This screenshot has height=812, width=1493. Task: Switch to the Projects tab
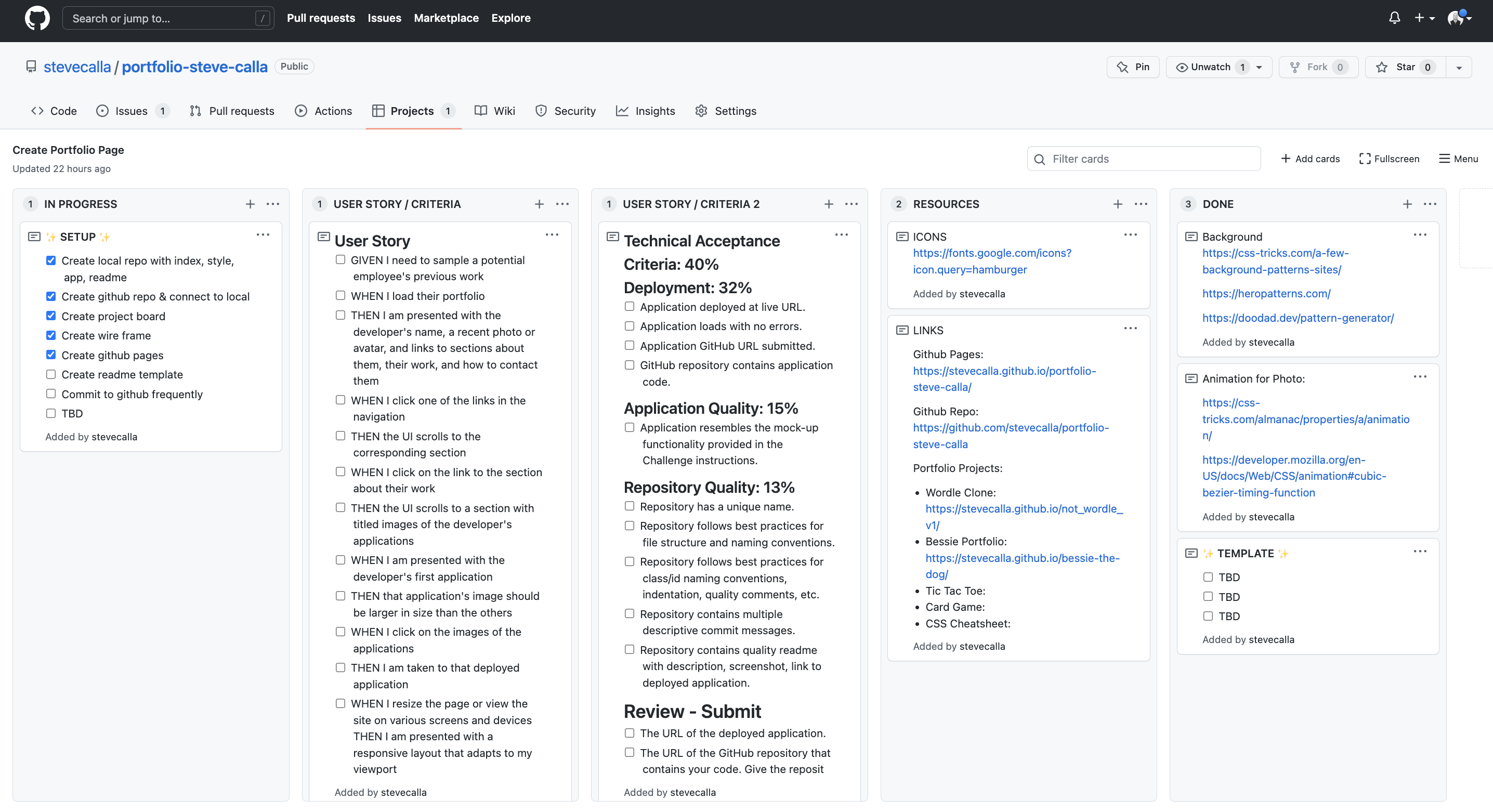tap(412, 111)
